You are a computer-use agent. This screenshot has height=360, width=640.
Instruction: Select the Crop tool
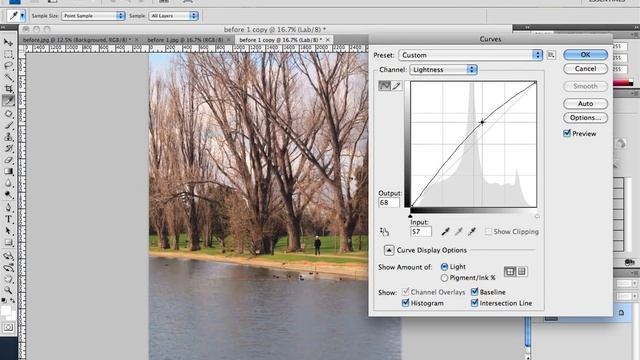8,89
